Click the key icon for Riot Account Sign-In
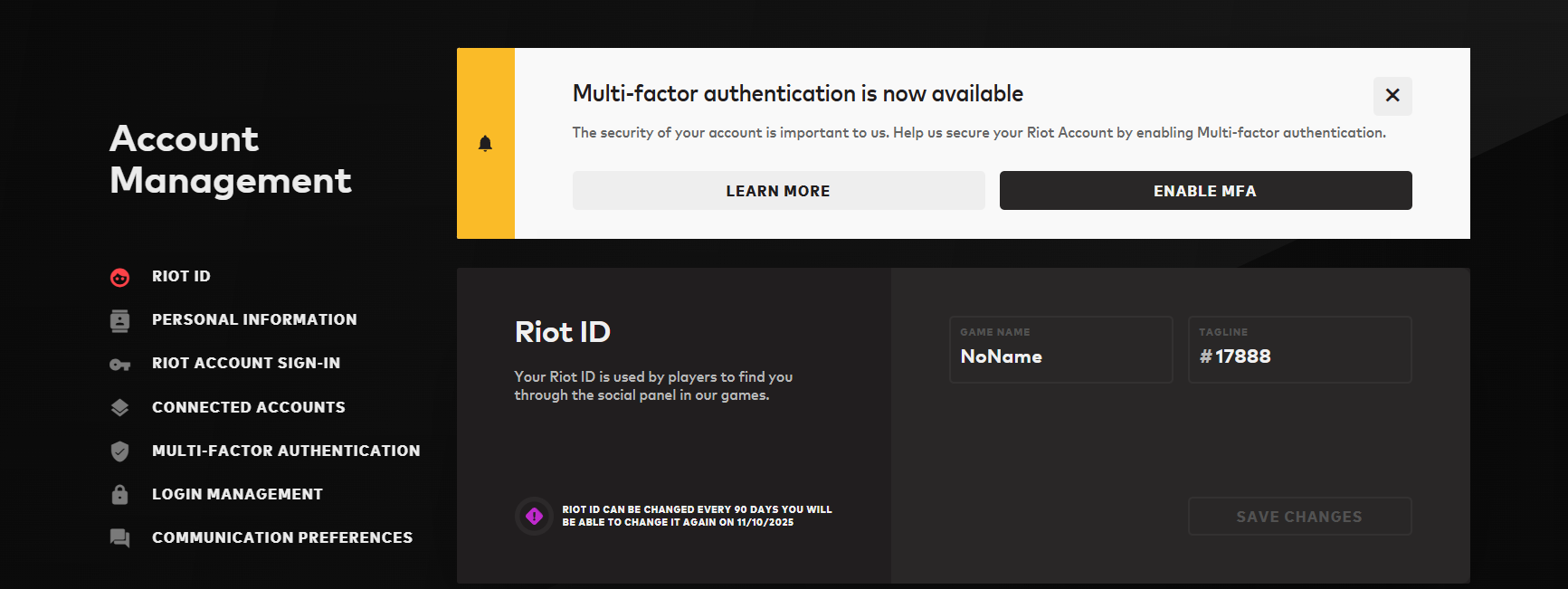The width and height of the screenshot is (1568, 589). (119, 365)
